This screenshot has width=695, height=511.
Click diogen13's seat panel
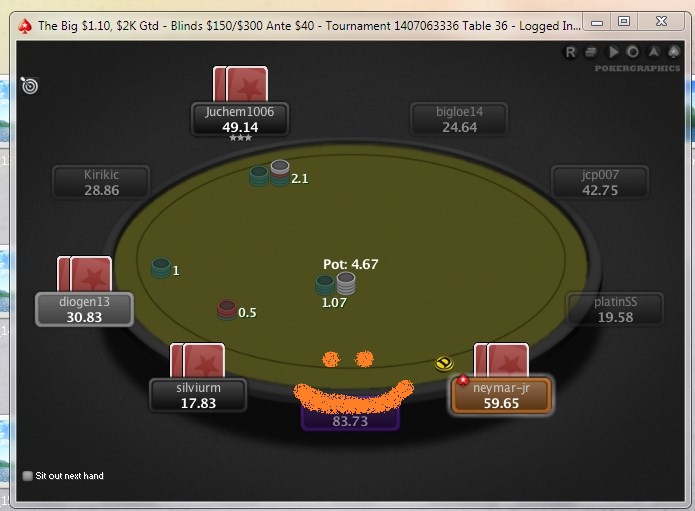point(84,309)
